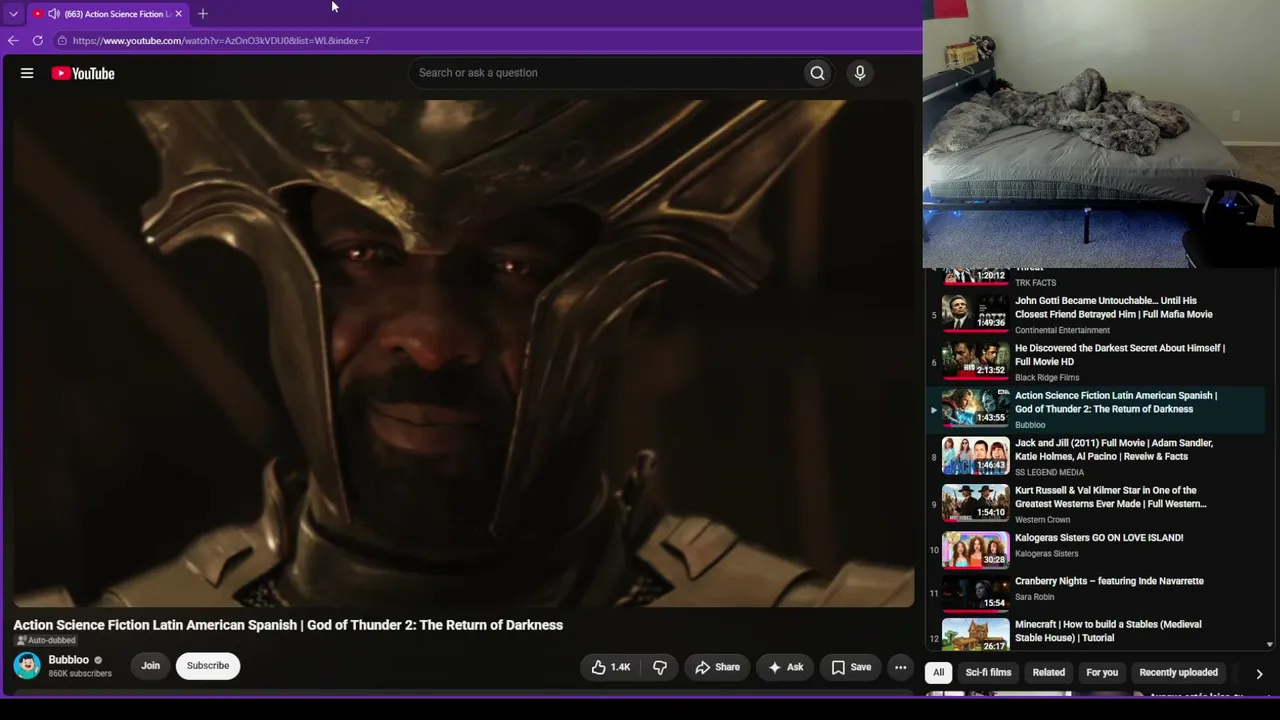The width and height of the screenshot is (1280, 720).
Task: Open a new browser tab
Action: coord(203,14)
